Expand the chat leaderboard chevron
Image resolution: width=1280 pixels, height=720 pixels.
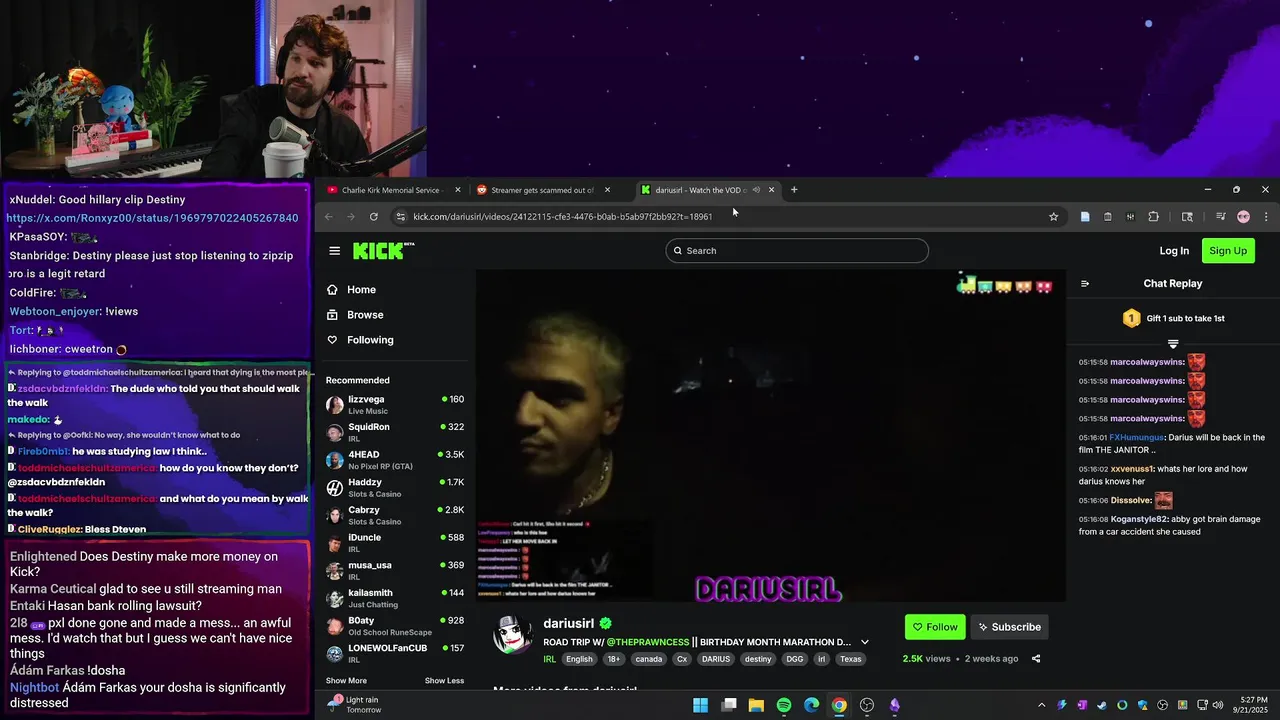click(x=1173, y=344)
